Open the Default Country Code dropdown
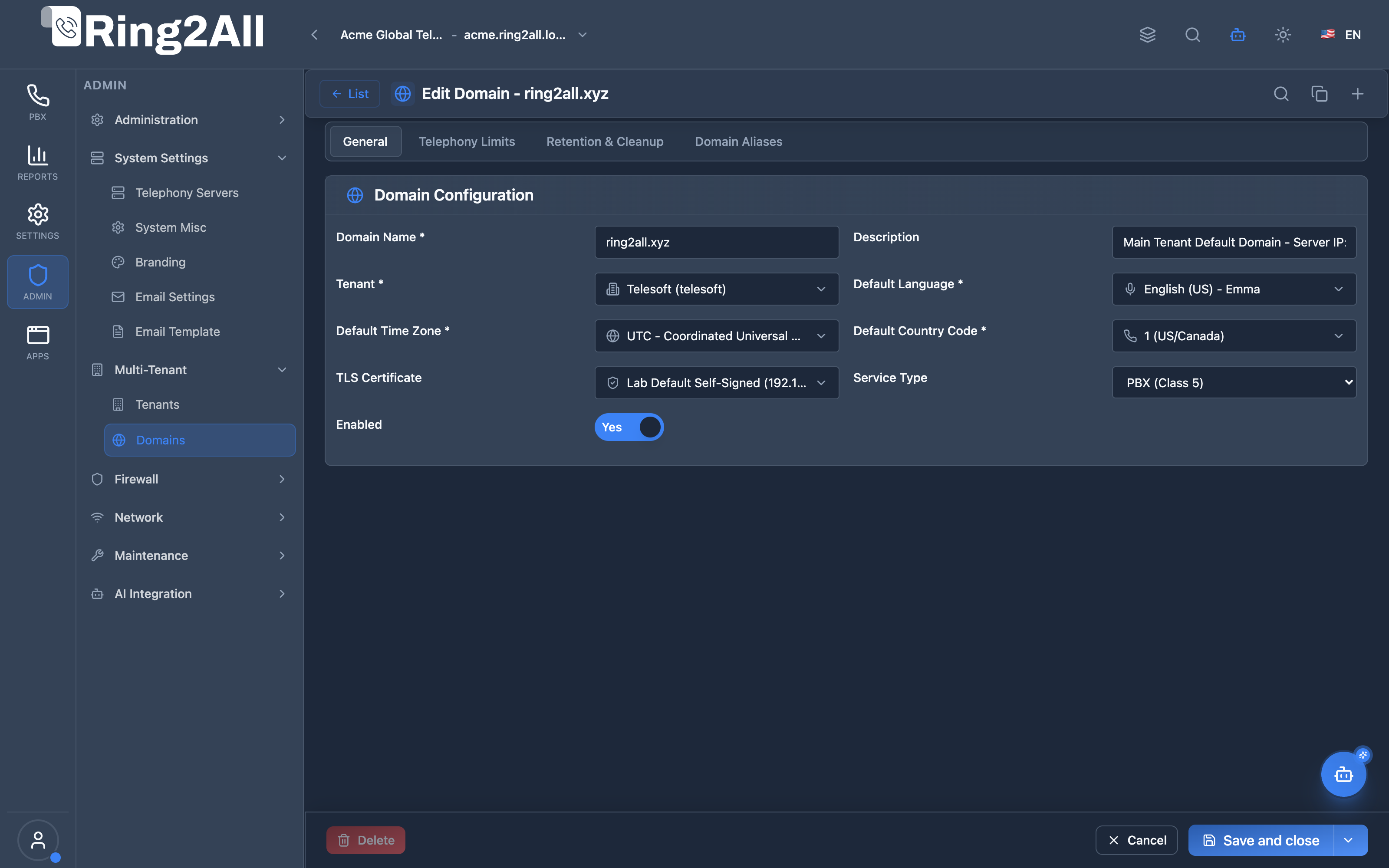The image size is (1389, 868). pos(1234,336)
